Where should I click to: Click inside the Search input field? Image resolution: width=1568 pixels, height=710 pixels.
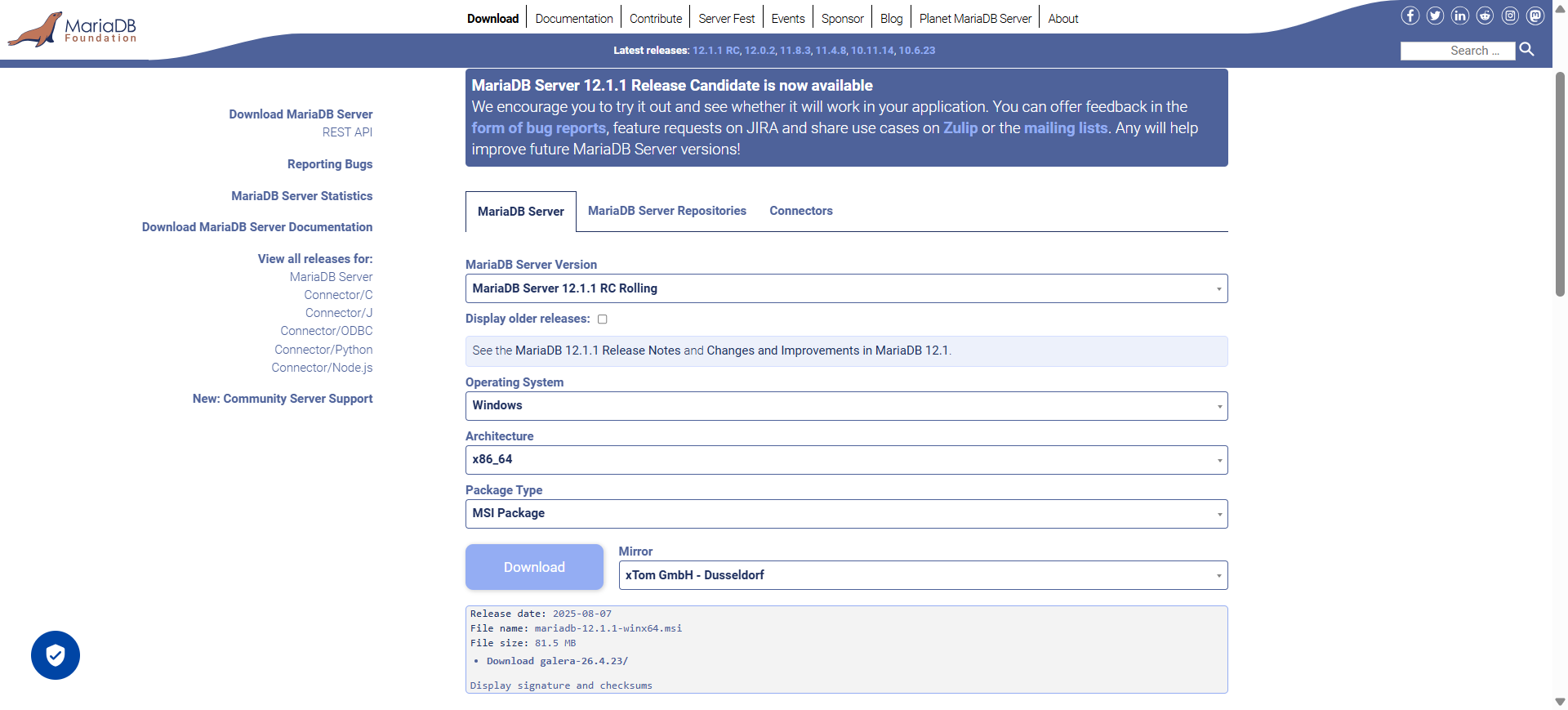1458,51
